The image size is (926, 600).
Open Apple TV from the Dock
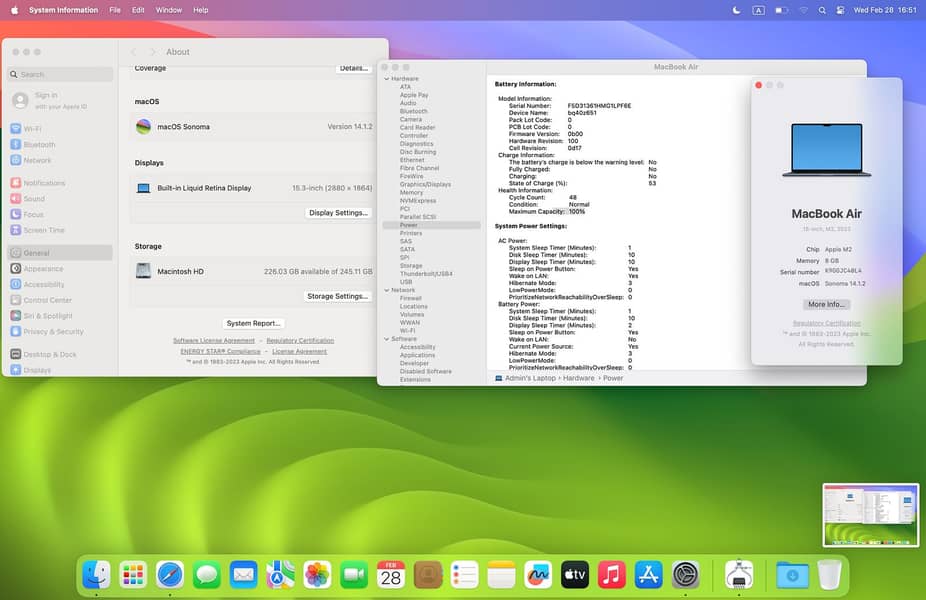(575, 574)
